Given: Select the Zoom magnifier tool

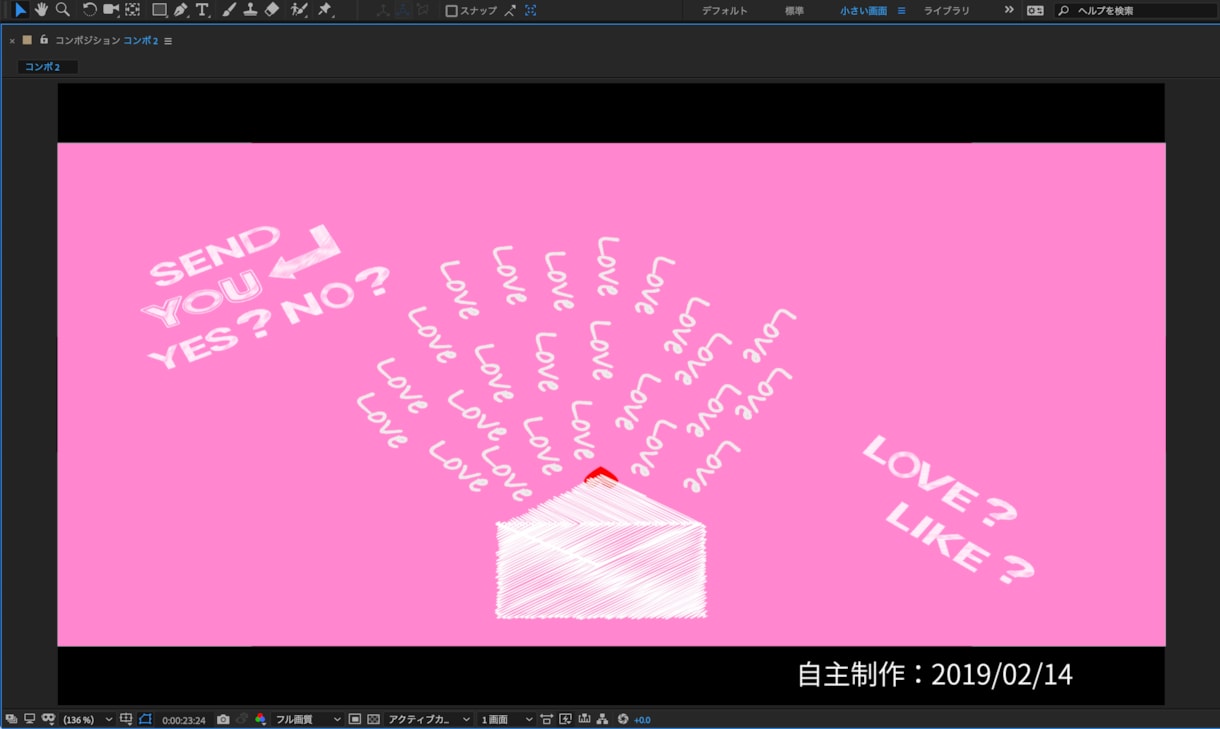Looking at the screenshot, I should coord(63,10).
